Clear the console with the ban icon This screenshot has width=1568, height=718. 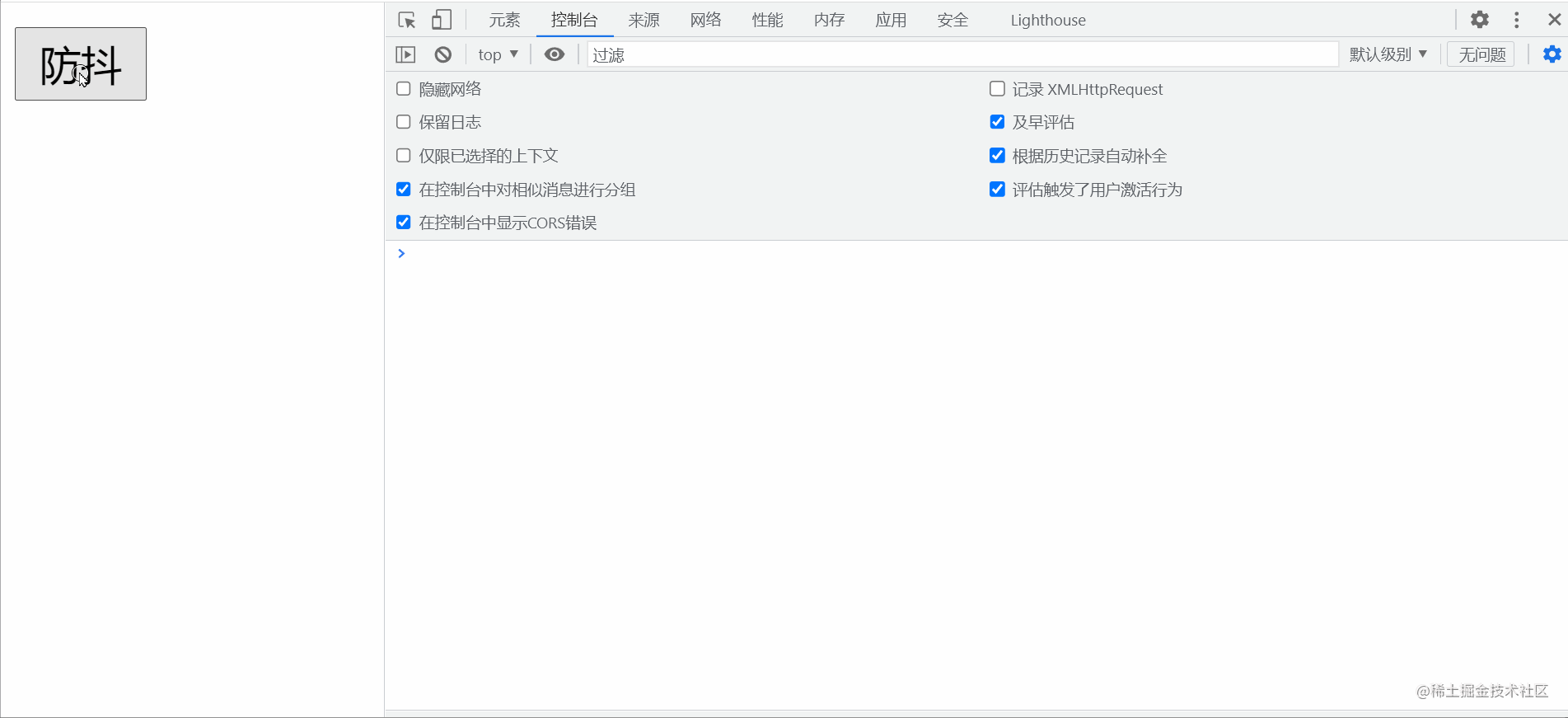443,54
